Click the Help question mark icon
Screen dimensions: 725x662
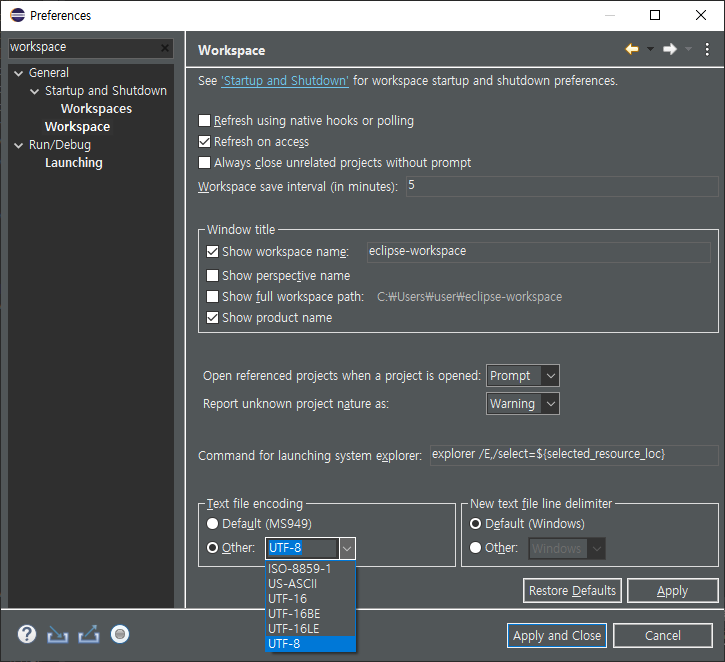coord(27,634)
